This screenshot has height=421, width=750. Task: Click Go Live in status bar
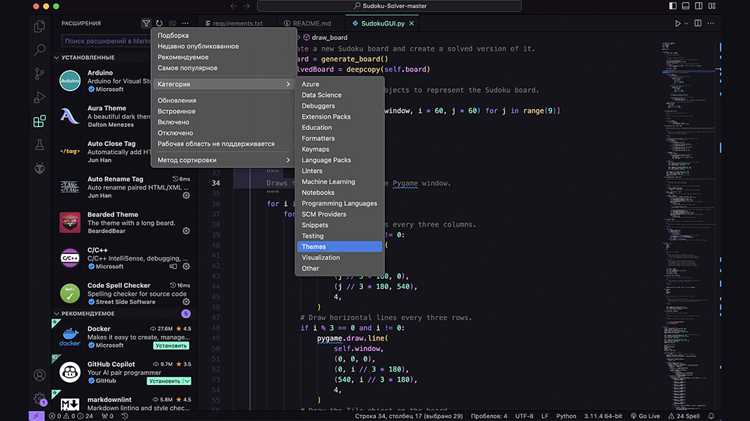(645, 416)
